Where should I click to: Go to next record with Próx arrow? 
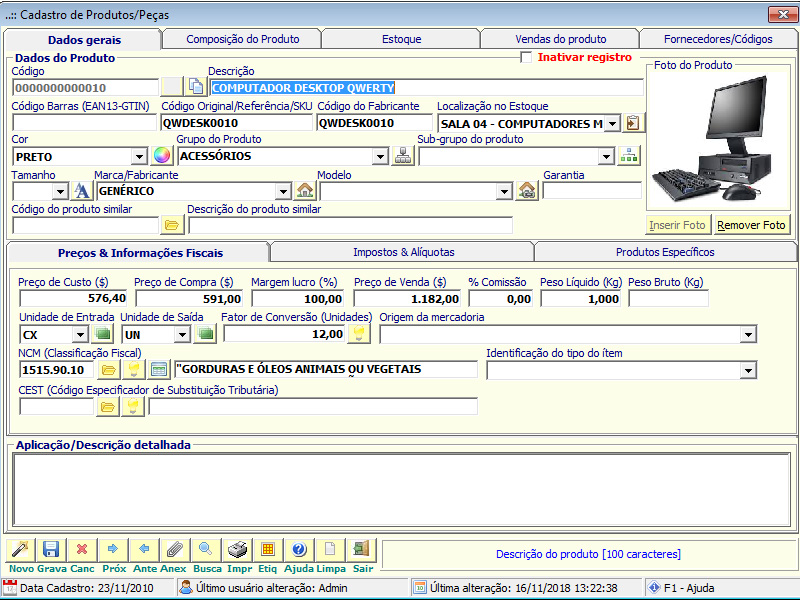(113, 549)
